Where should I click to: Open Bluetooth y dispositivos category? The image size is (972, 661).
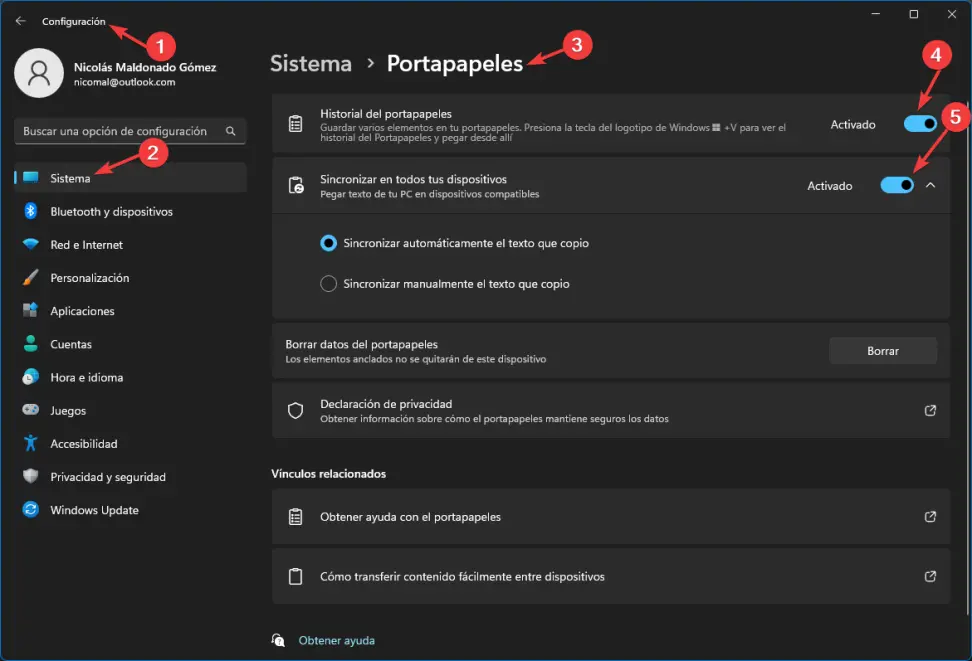click(130, 211)
